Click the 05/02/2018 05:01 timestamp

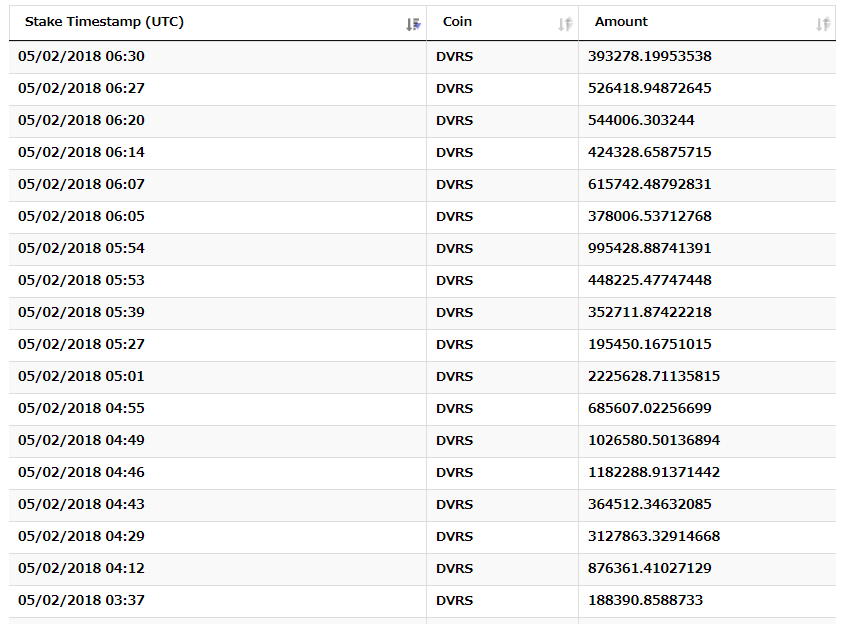(81, 376)
